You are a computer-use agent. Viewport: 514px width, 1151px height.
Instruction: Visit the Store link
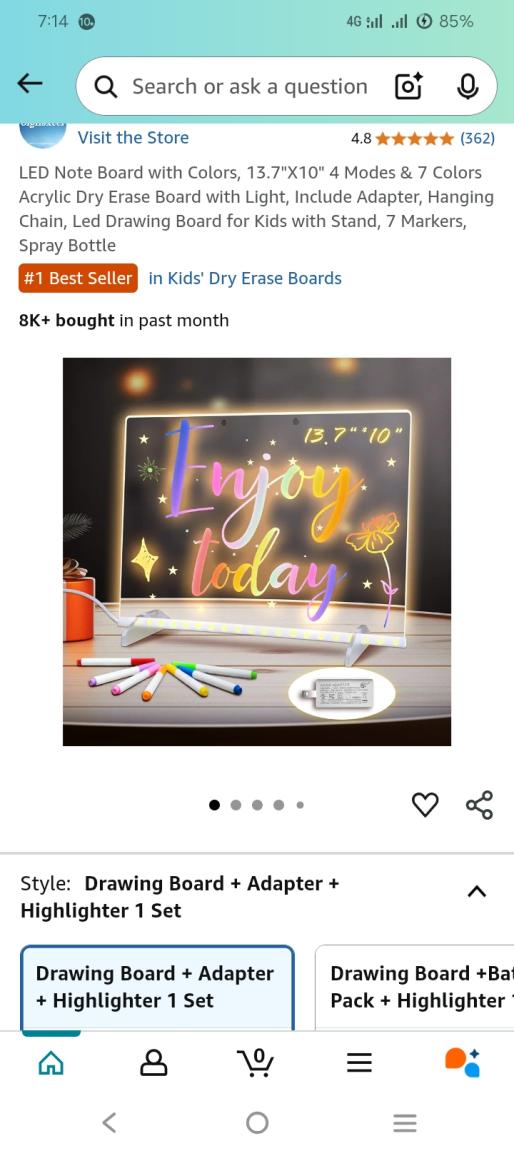click(x=133, y=137)
